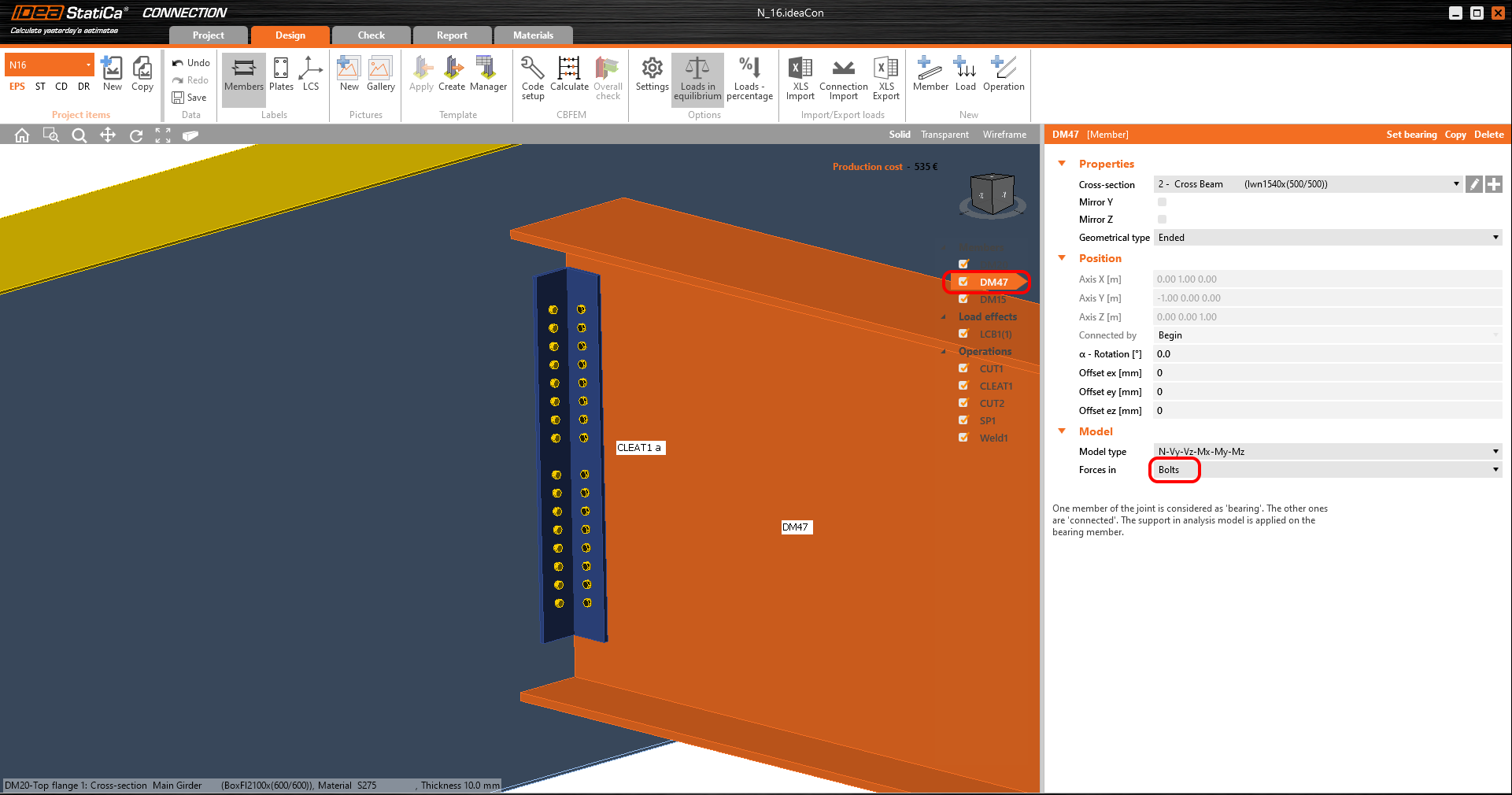Open the Materials tab
Screen dimensions: 1512x795
tap(533, 35)
